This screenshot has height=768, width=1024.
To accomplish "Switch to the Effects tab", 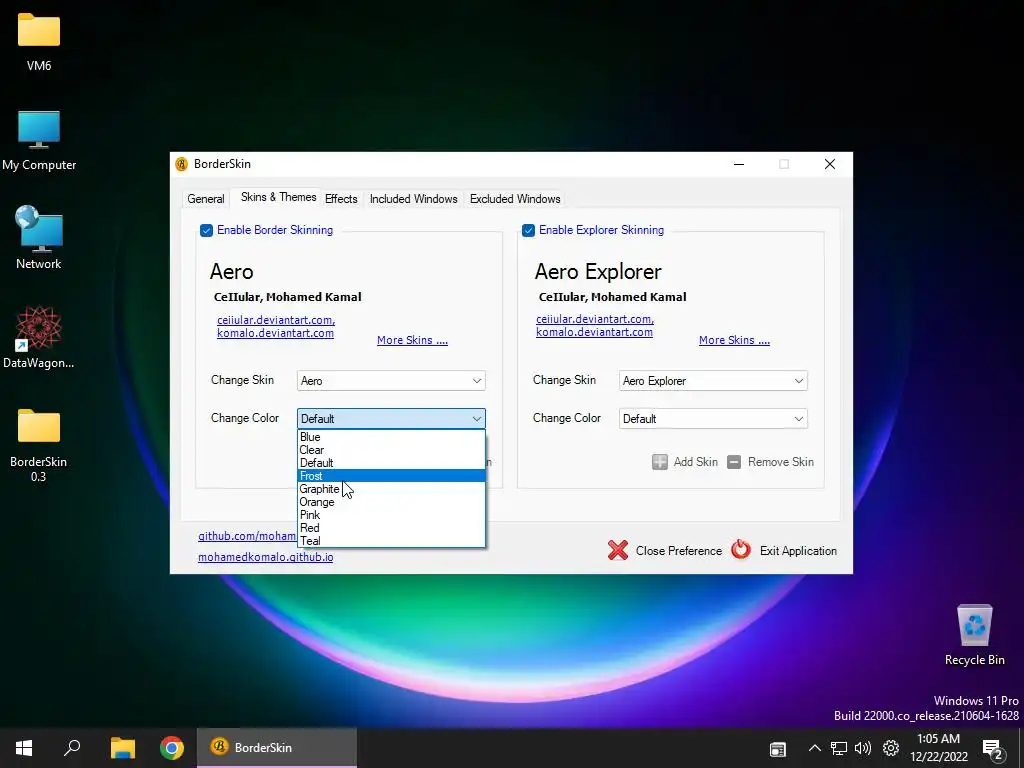I will pyautogui.click(x=341, y=199).
